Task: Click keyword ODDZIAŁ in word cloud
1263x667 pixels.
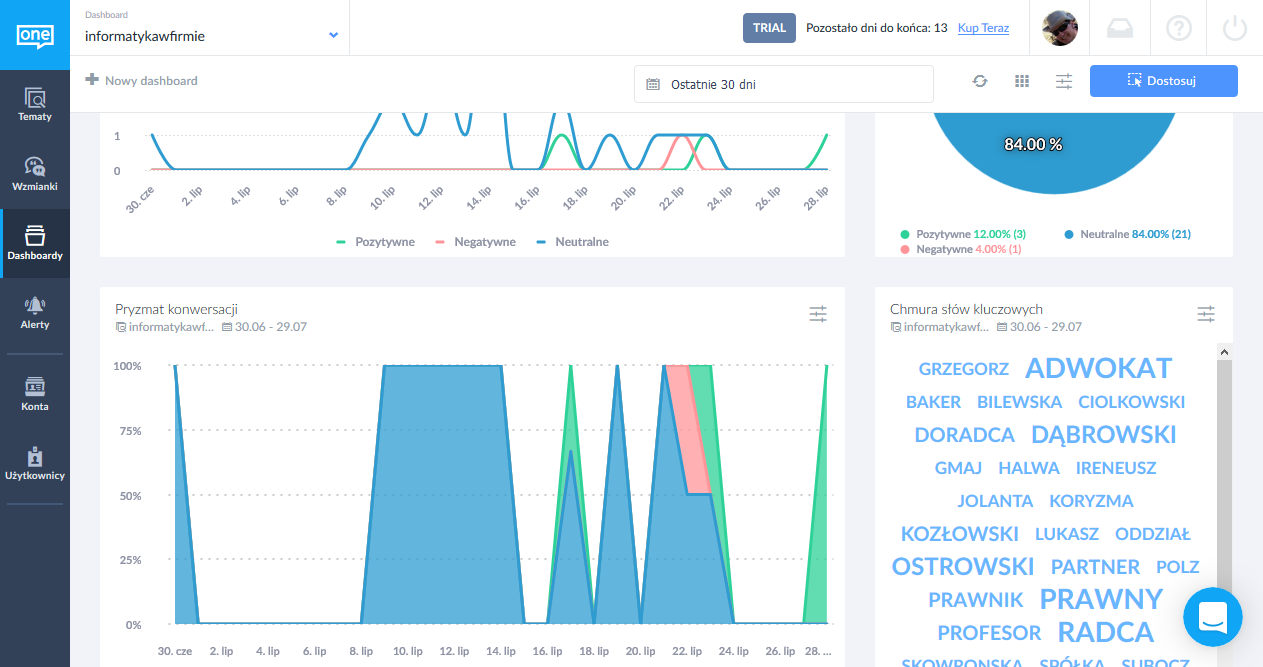Action: point(1153,534)
